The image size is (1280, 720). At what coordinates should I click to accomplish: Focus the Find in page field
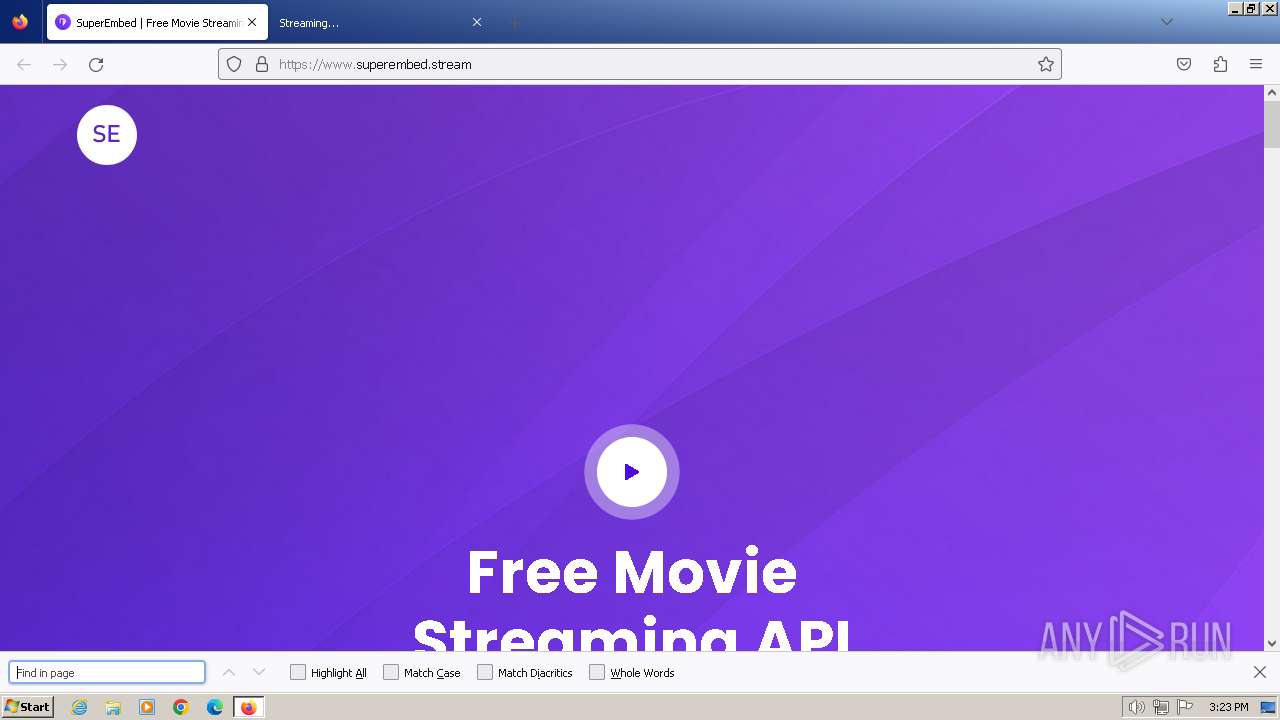tap(107, 673)
